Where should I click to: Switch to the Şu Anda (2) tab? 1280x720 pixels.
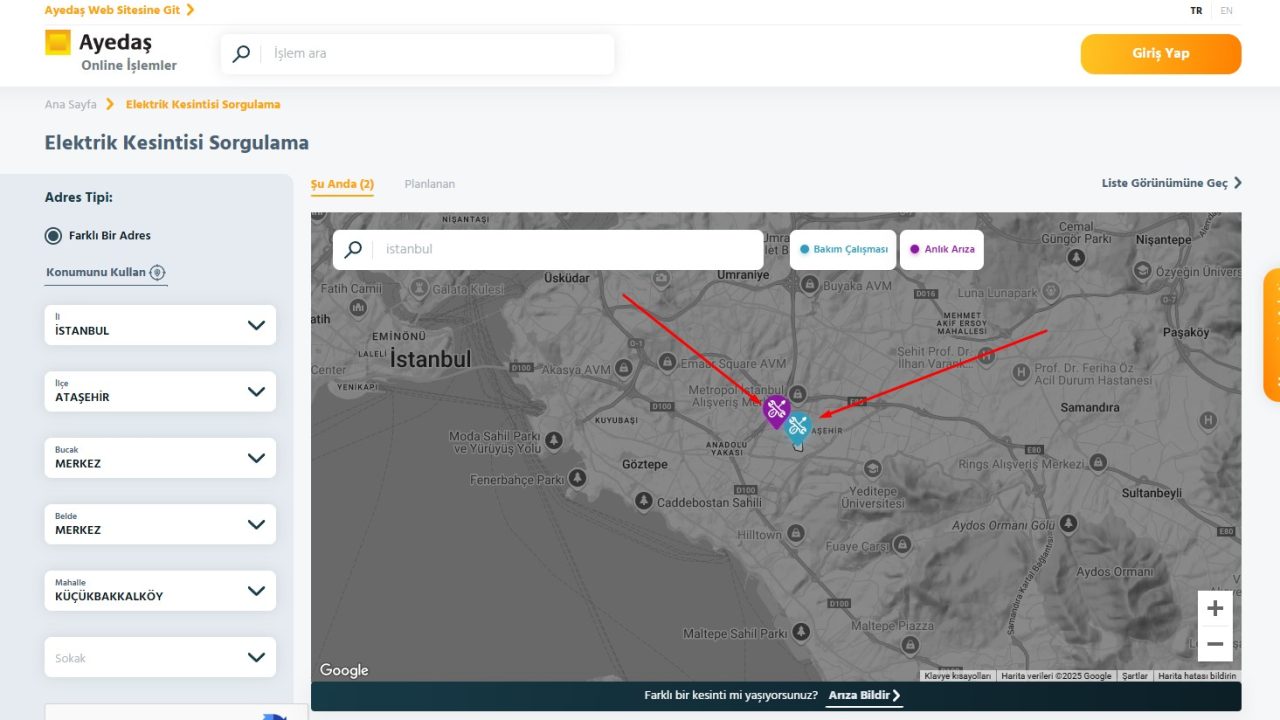(342, 184)
